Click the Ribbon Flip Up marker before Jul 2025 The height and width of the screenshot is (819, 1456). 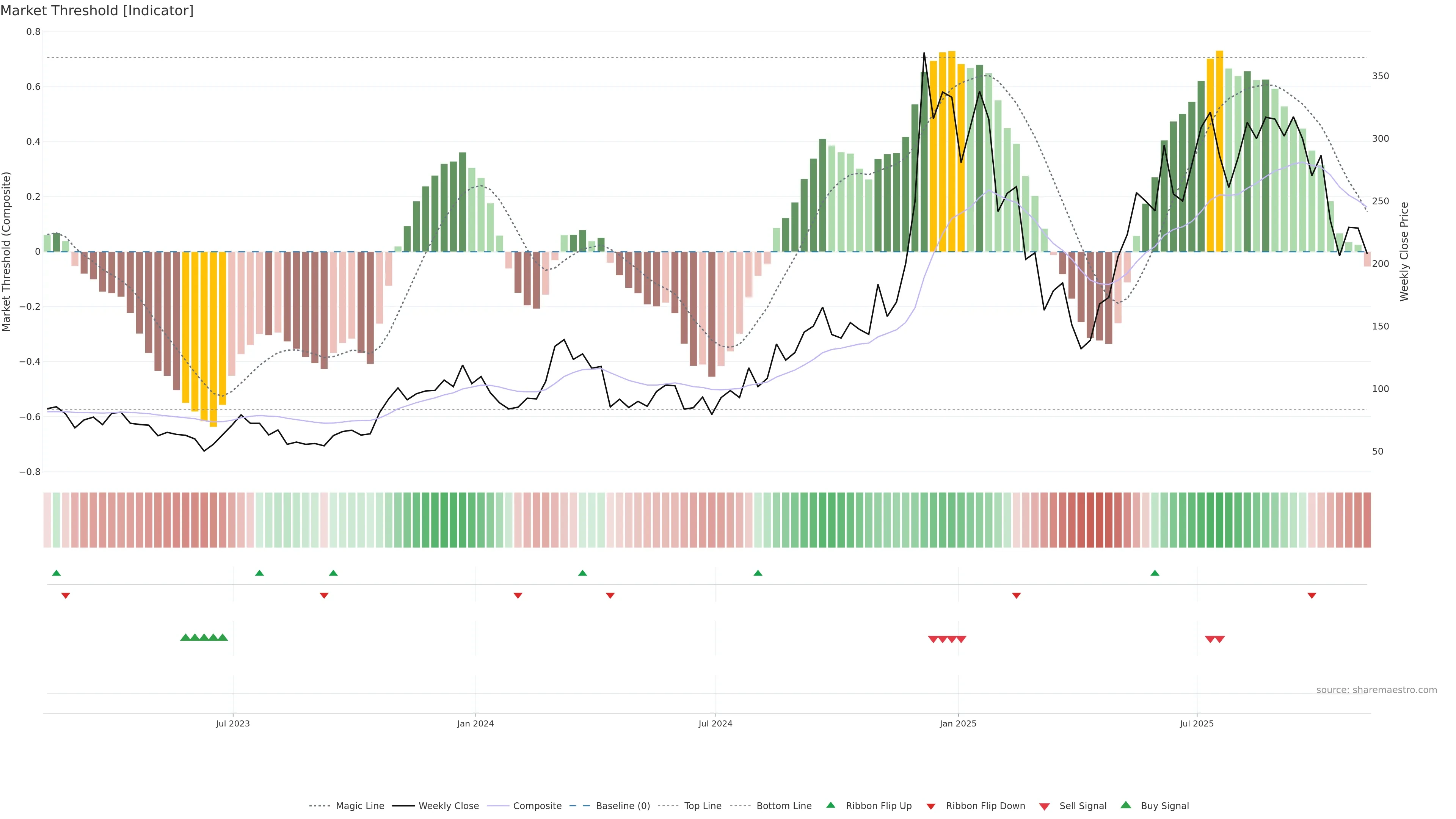[1155, 573]
